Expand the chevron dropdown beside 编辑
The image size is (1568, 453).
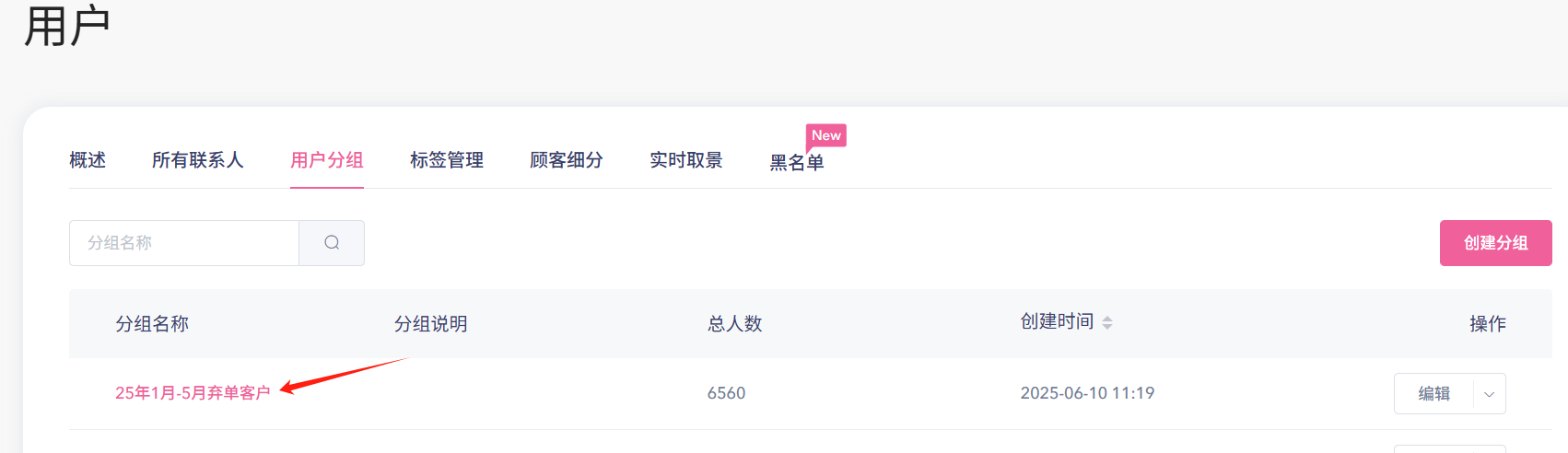1490,394
